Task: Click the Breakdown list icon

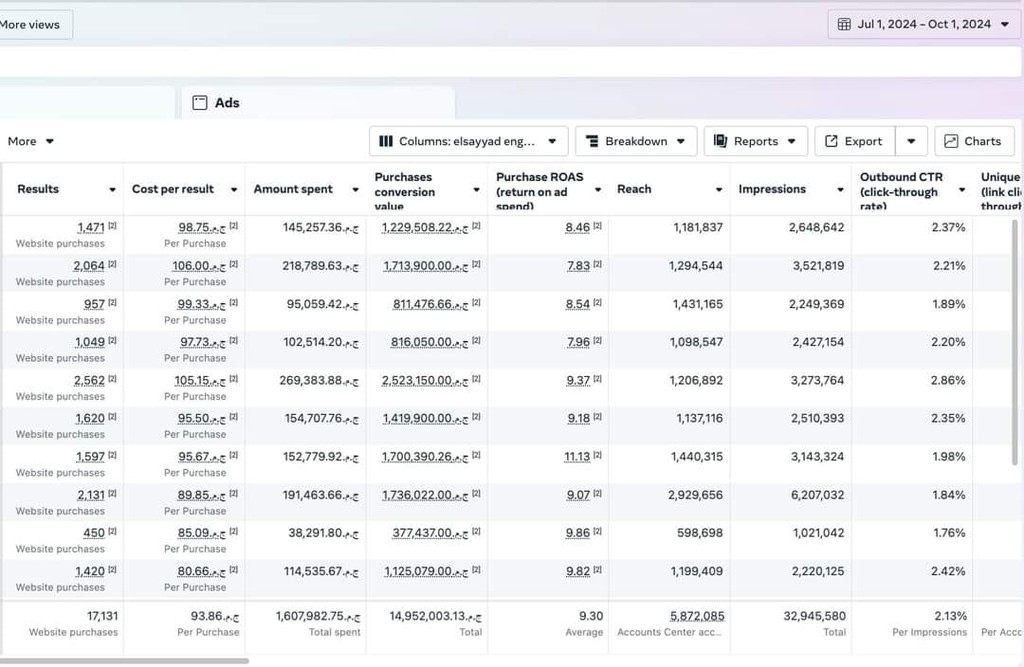Action: pyautogui.click(x=592, y=141)
